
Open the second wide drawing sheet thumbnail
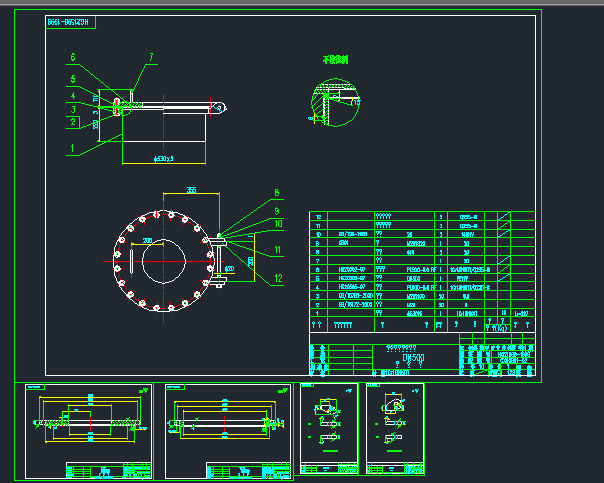[227, 428]
